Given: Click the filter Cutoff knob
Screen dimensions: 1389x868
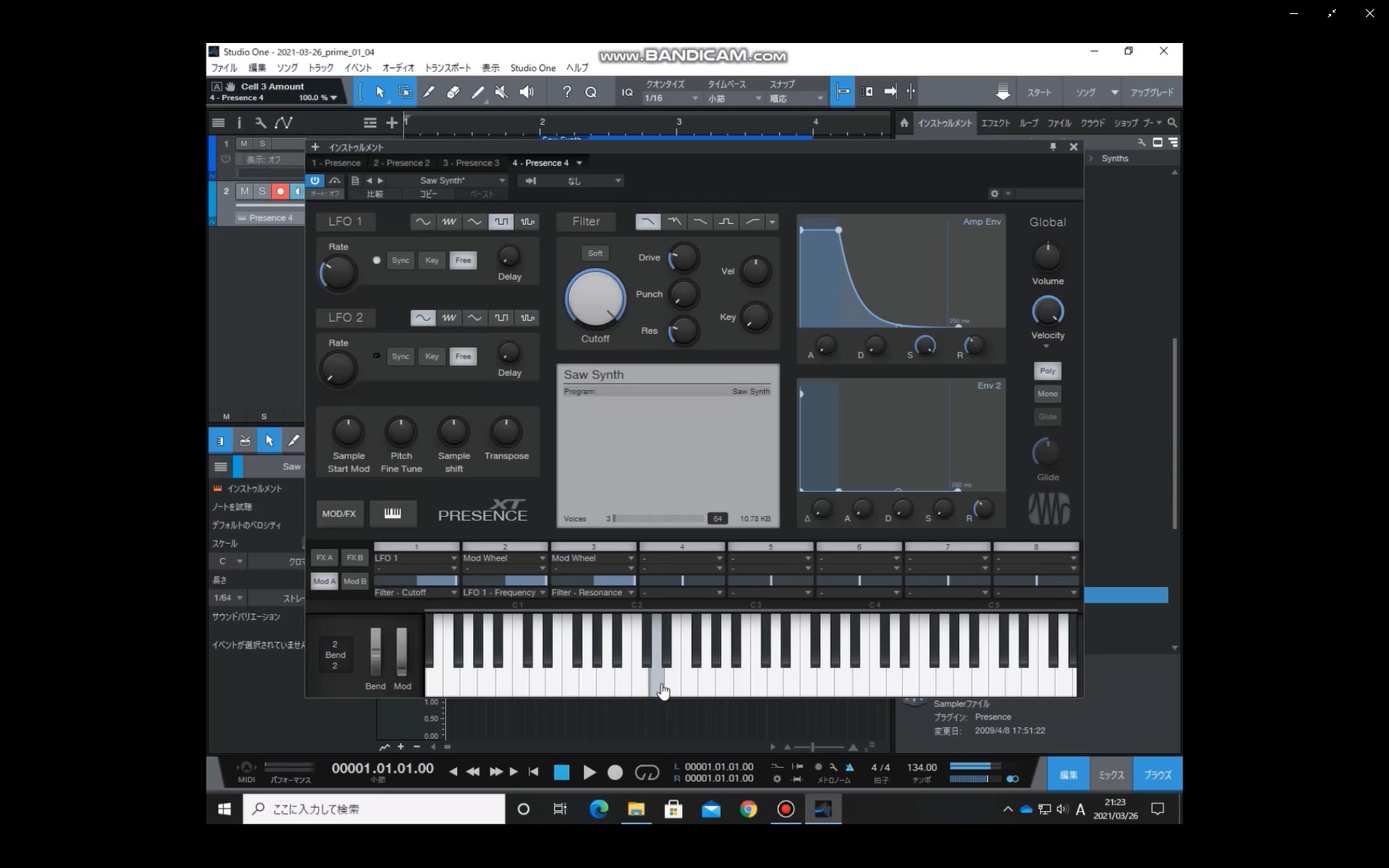Looking at the screenshot, I should (x=595, y=298).
